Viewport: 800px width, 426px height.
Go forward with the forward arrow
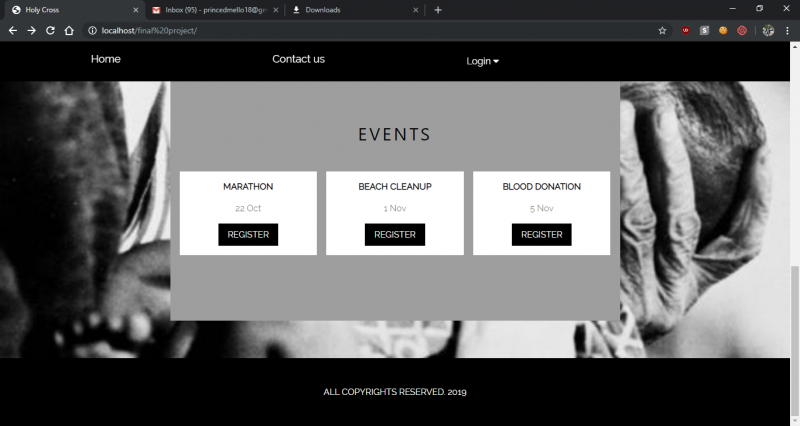click(x=32, y=31)
